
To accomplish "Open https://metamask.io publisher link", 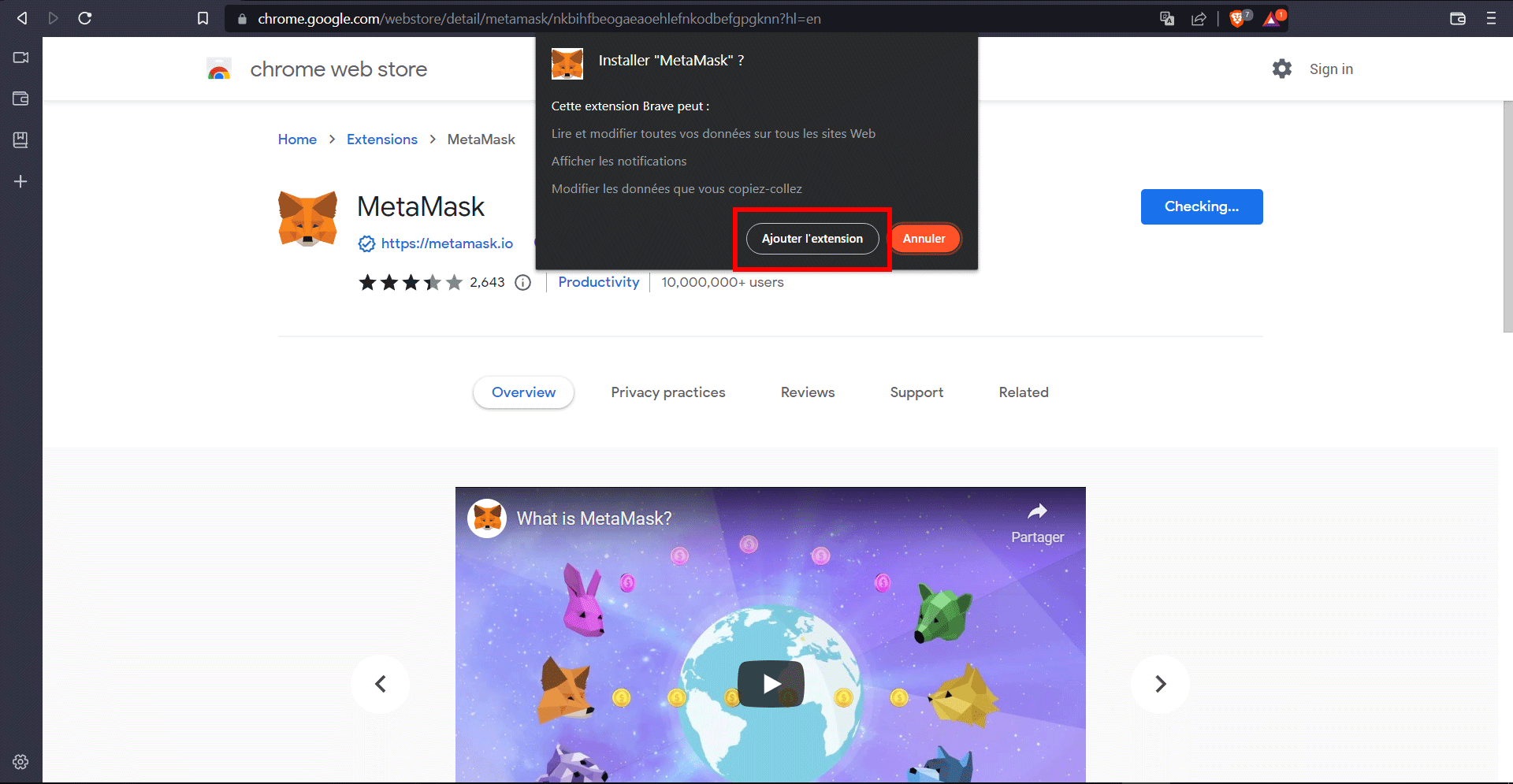I will (447, 243).
